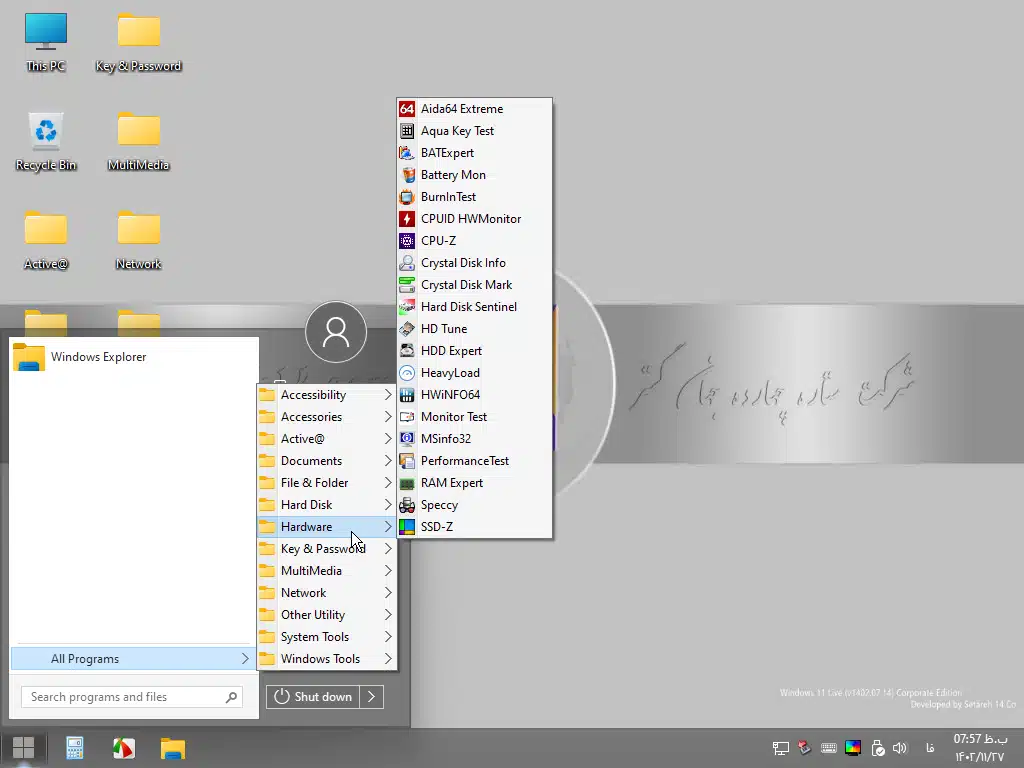
Task: Open HWiNFO64 hardware tool
Action: (450, 395)
